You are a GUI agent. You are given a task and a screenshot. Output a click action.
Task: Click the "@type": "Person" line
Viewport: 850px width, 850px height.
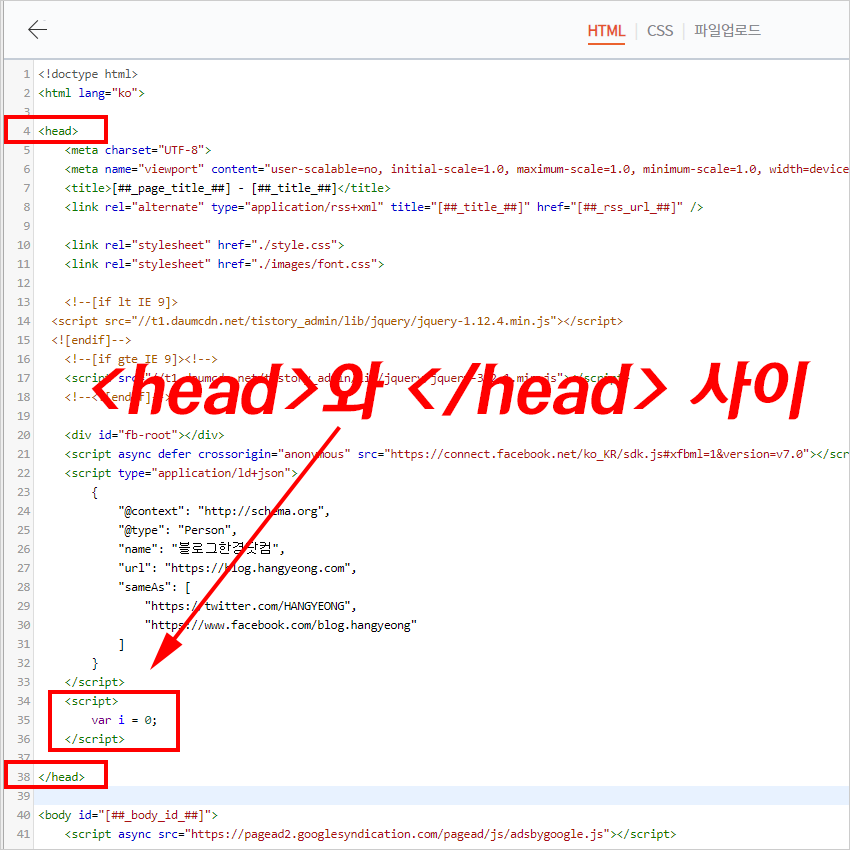[x=177, y=530]
